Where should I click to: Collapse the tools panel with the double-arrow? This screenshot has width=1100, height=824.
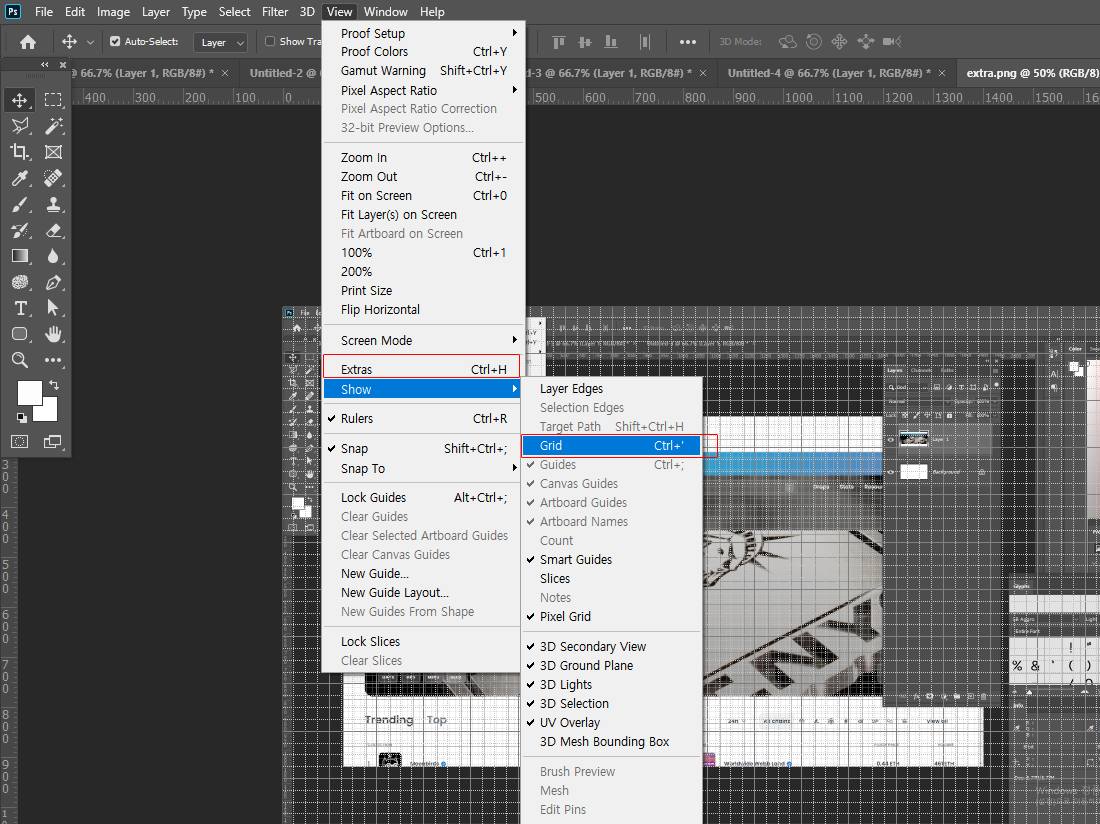[x=45, y=65]
